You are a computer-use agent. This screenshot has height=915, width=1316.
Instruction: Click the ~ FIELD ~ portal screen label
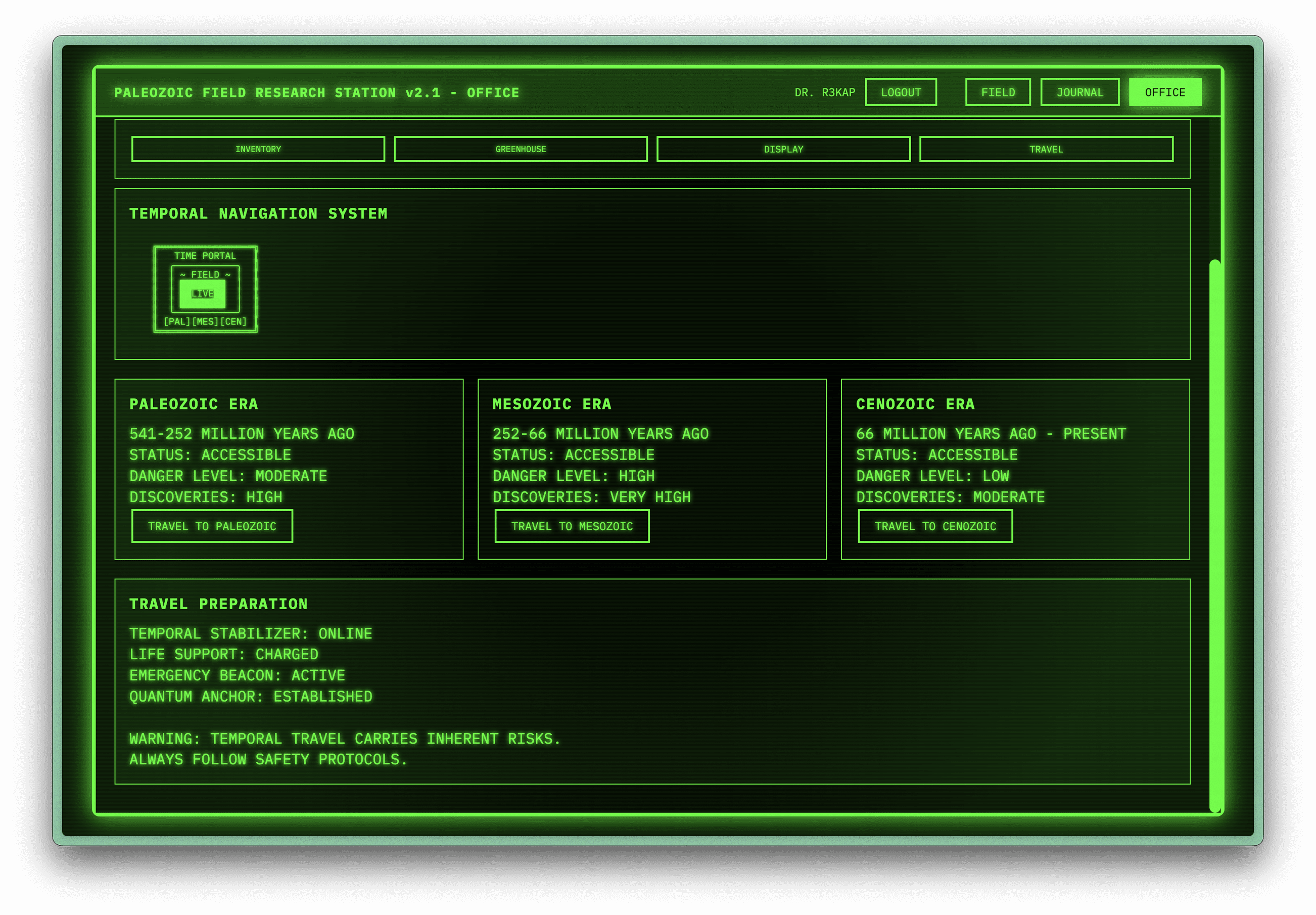coord(205,274)
